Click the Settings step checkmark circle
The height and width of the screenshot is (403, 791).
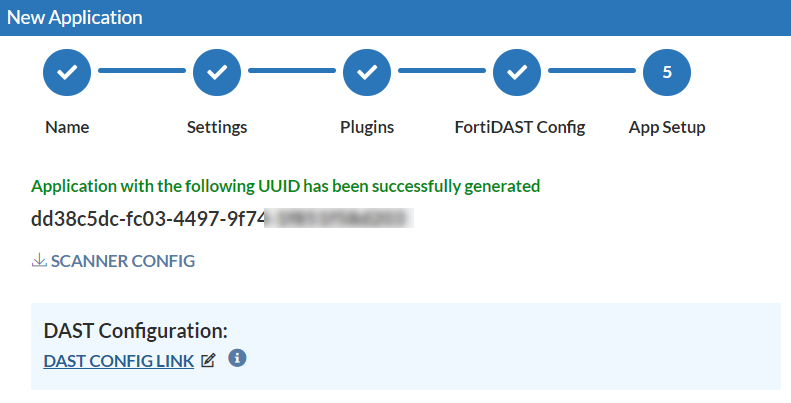click(217, 73)
